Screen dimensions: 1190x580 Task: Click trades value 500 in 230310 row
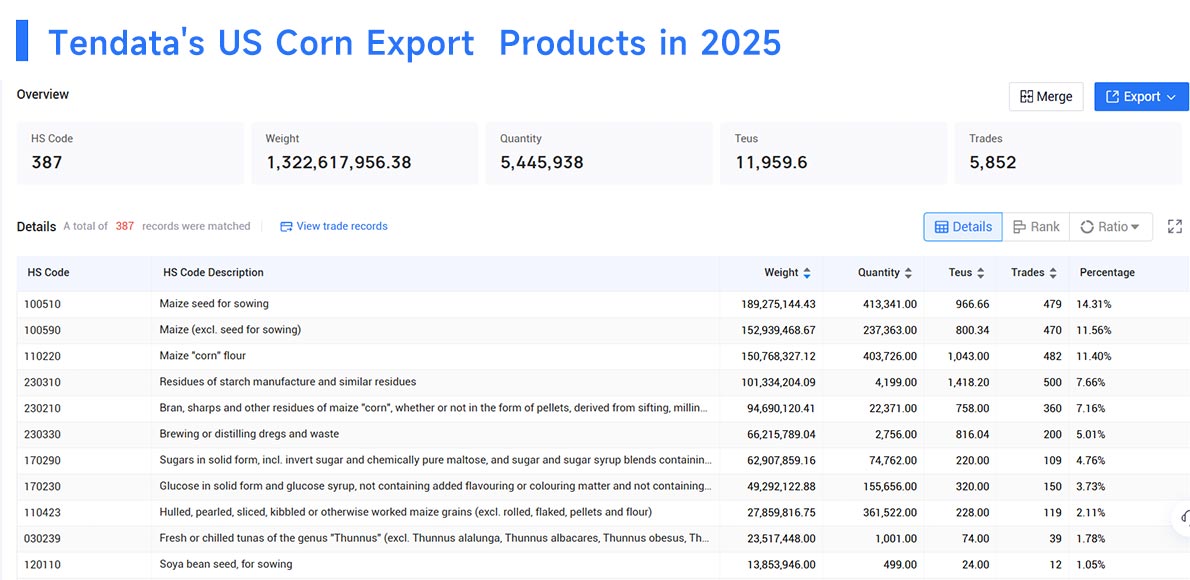tap(1052, 382)
